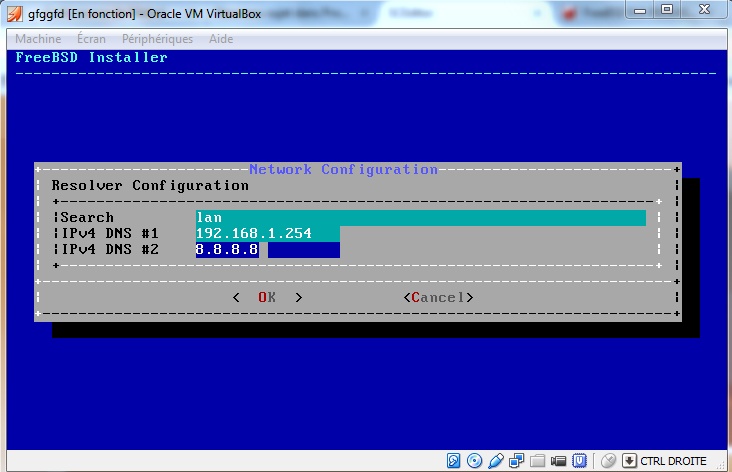This screenshot has height=472, width=732.
Task: Open the Aide menu
Action: pyautogui.click(x=221, y=39)
